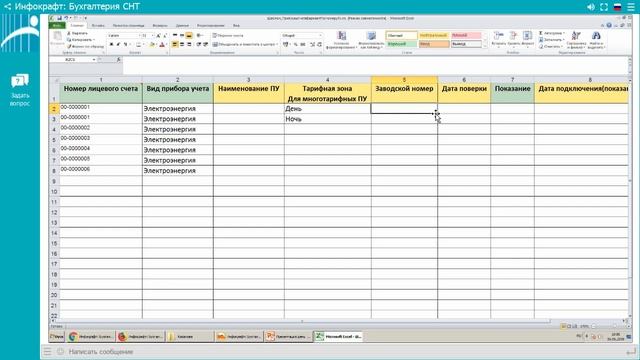Open Conditional Formatting in the ribbon

342,40
